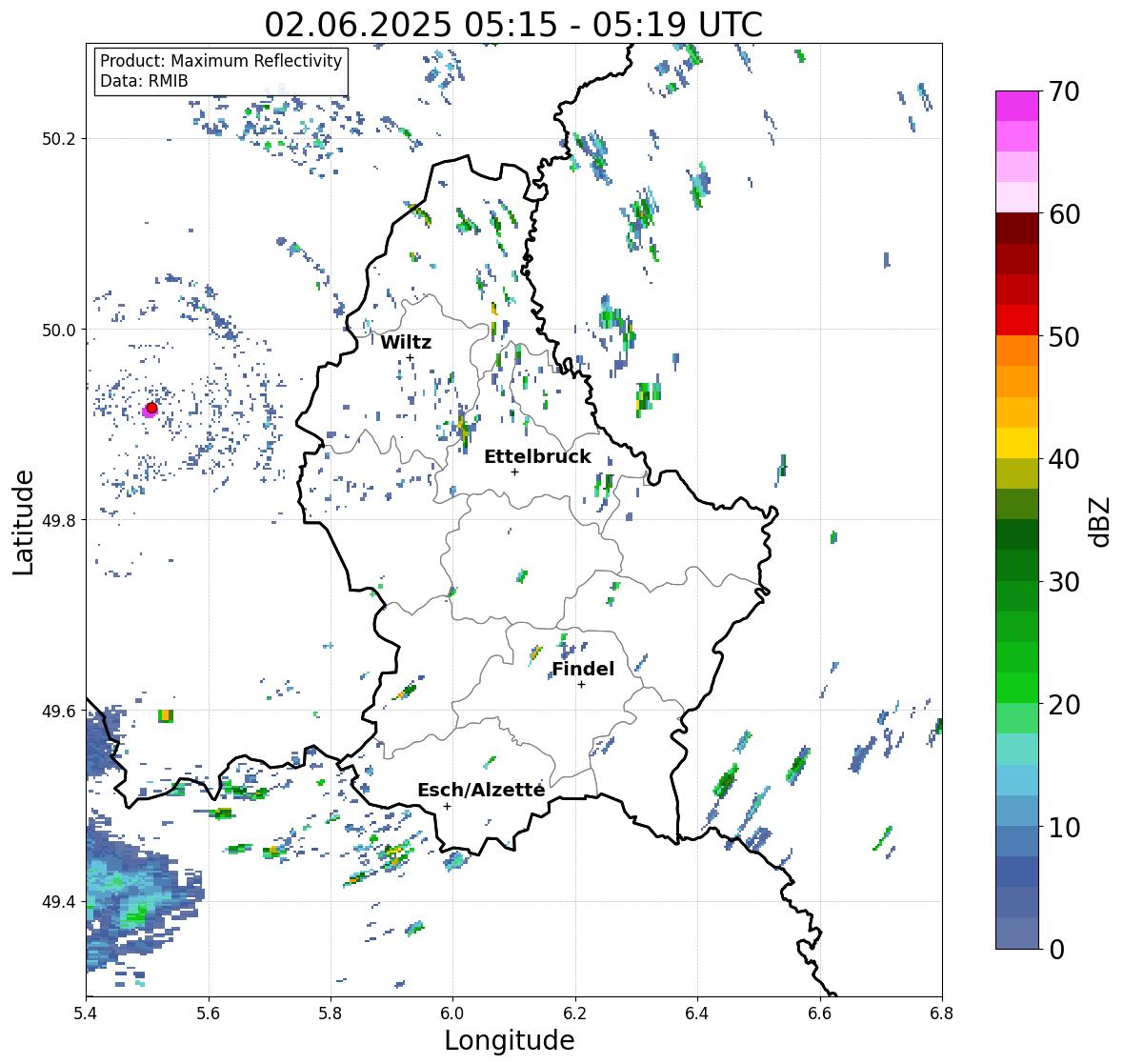Viewport: 1123px width, 1064px height.
Task: Click longitude tick label 6.2
Action: coord(575,1014)
